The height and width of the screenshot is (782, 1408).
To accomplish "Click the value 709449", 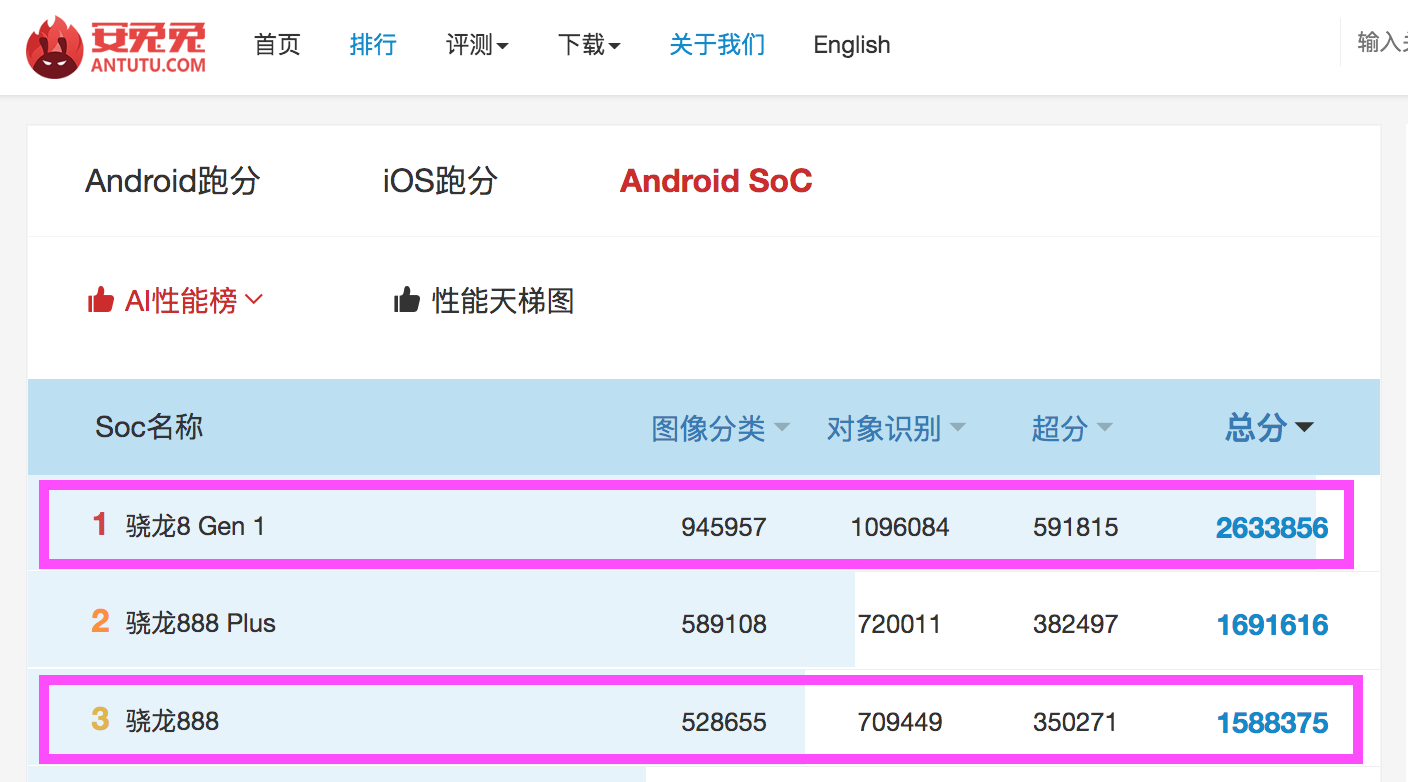I will 900,722.
